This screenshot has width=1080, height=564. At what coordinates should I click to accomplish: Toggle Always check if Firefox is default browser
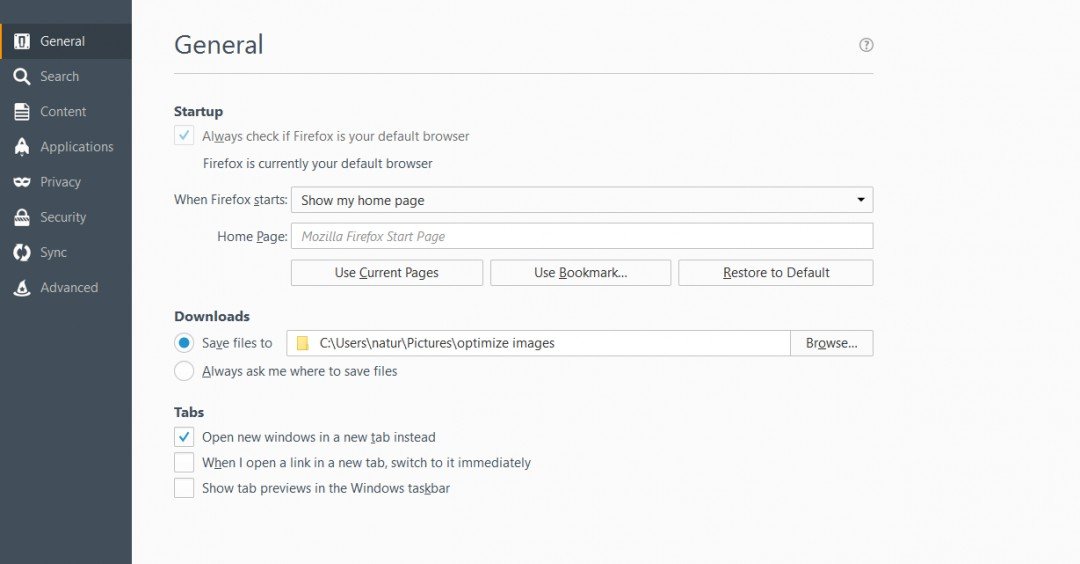[184, 136]
